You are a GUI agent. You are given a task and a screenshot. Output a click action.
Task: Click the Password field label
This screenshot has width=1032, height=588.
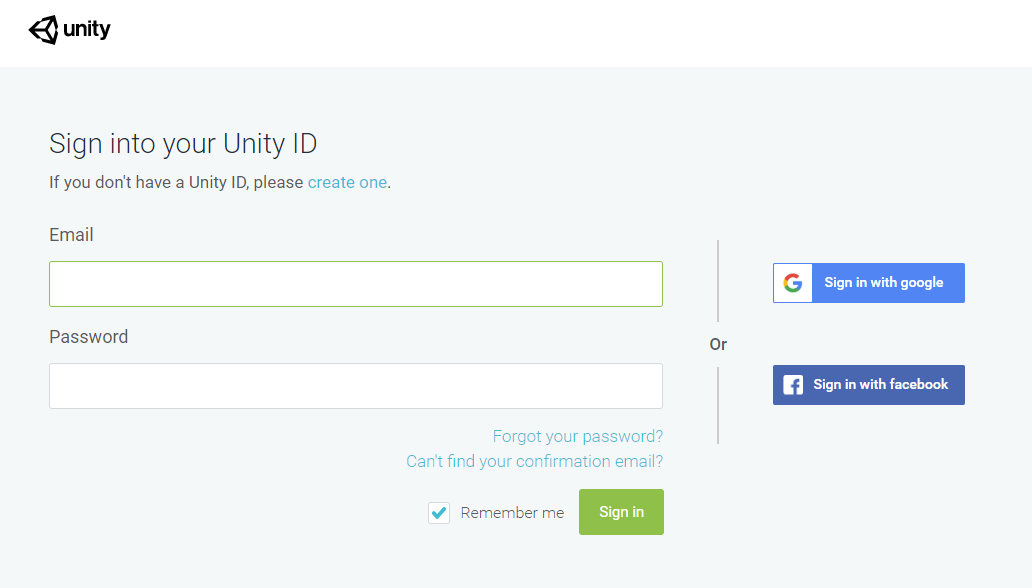click(89, 337)
